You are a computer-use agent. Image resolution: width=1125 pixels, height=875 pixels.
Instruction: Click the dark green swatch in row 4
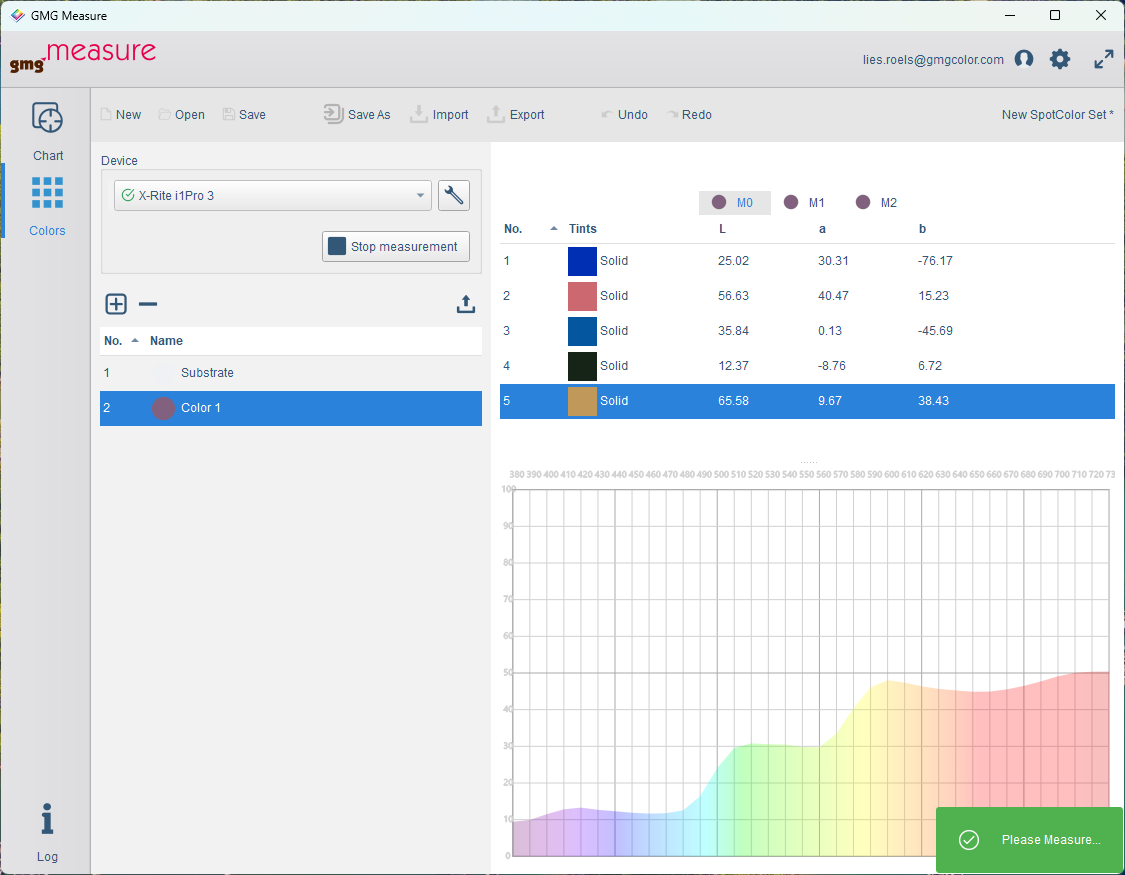[583, 366]
